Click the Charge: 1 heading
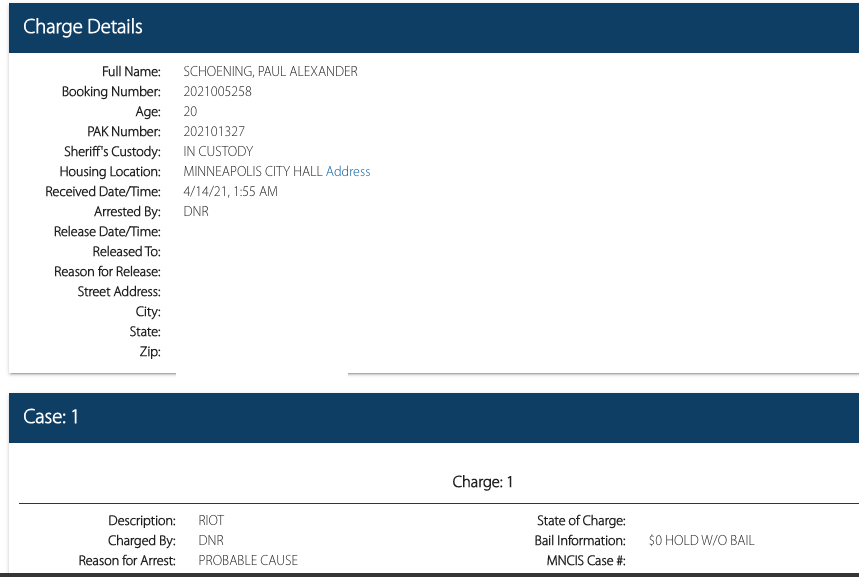 482,482
